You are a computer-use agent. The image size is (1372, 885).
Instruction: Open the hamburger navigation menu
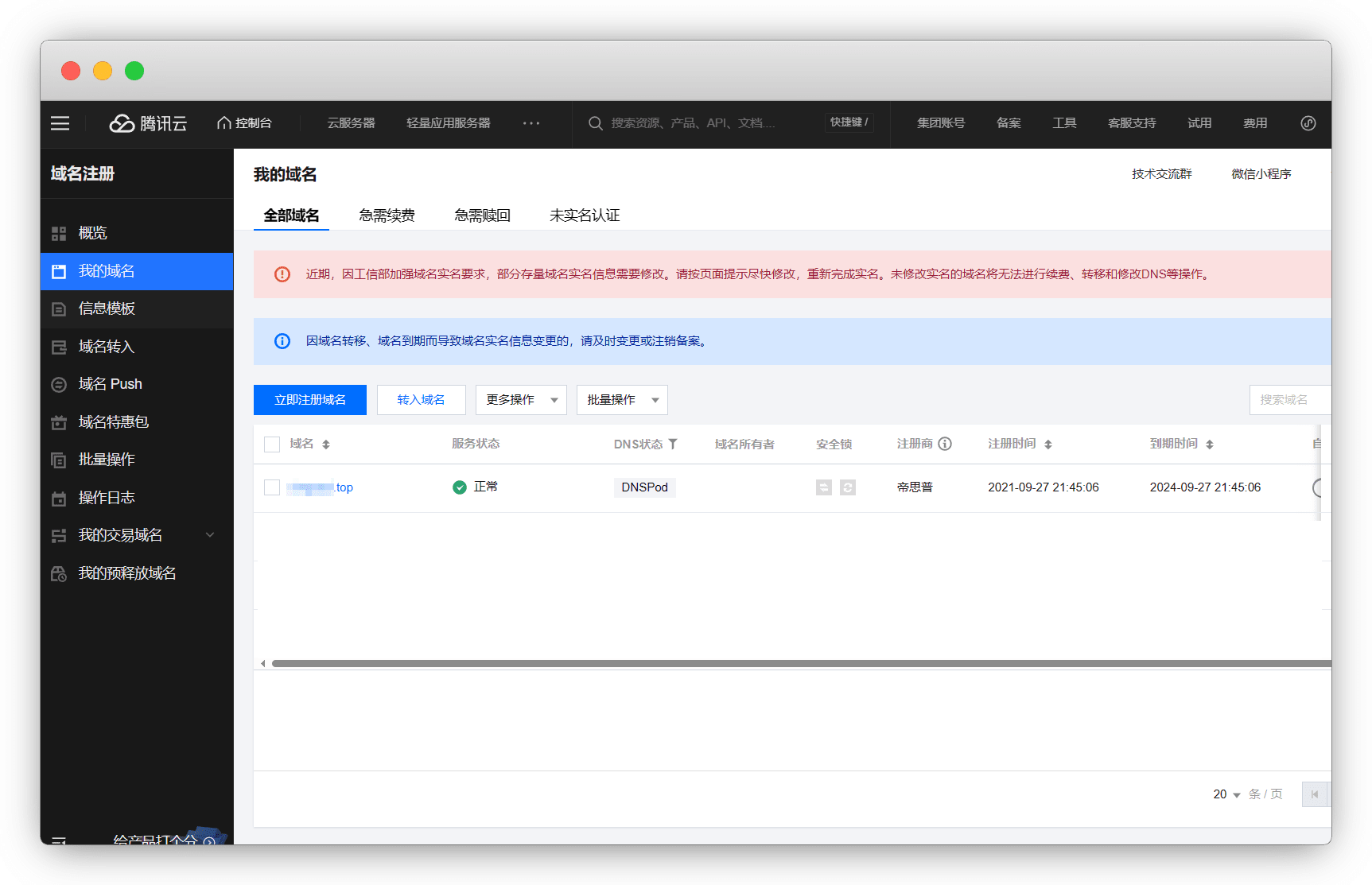pos(60,123)
